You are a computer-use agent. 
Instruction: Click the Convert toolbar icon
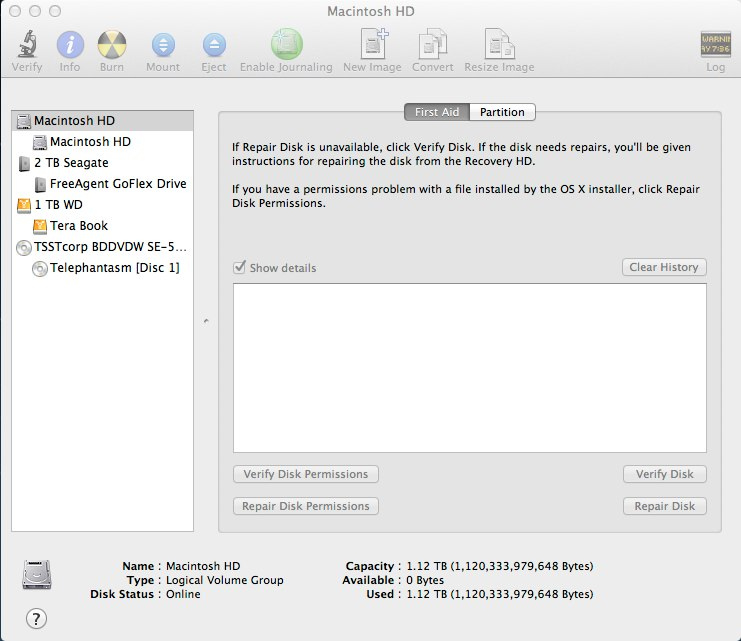[x=432, y=44]
